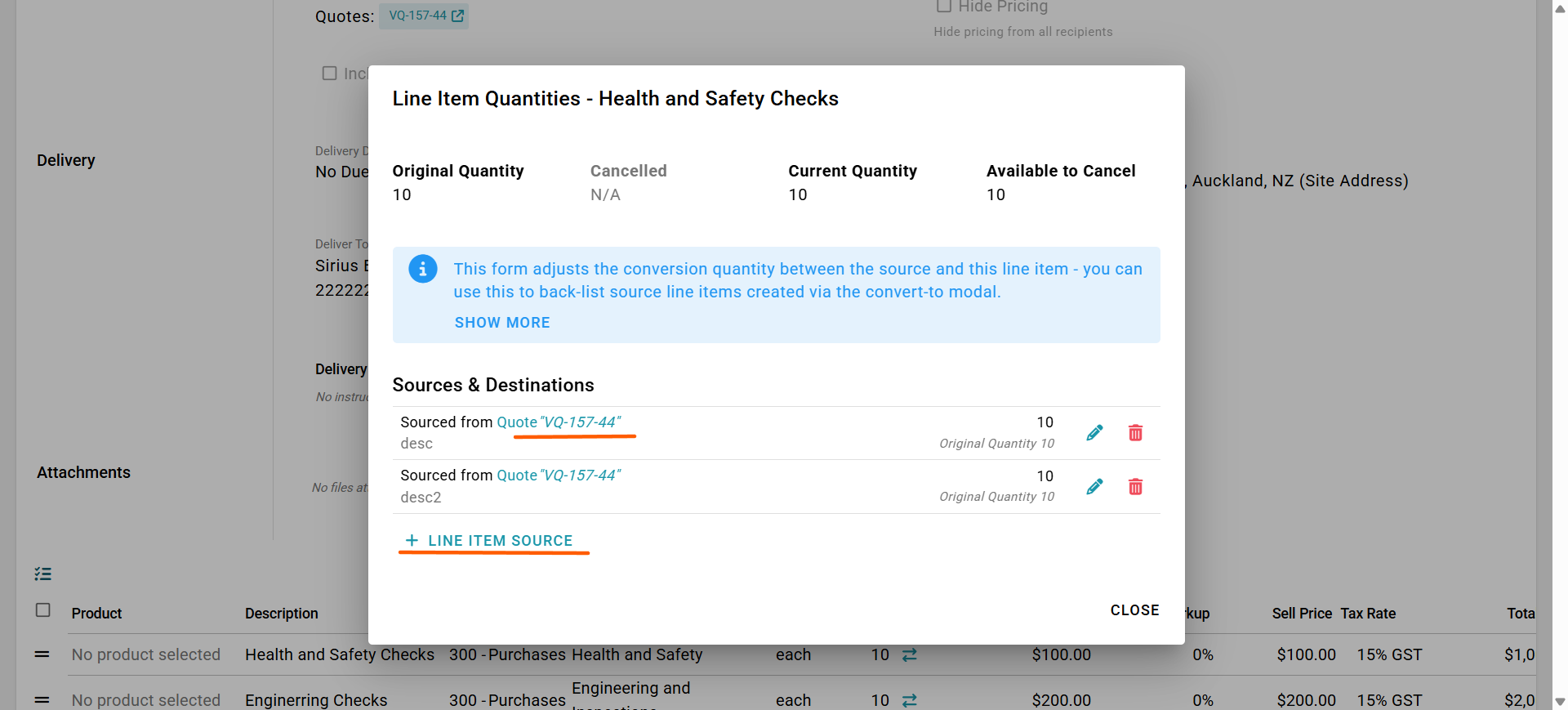This screenshot has height=710, width=1568.
Task: Delete the desc source line
Action: point(1135,433)
